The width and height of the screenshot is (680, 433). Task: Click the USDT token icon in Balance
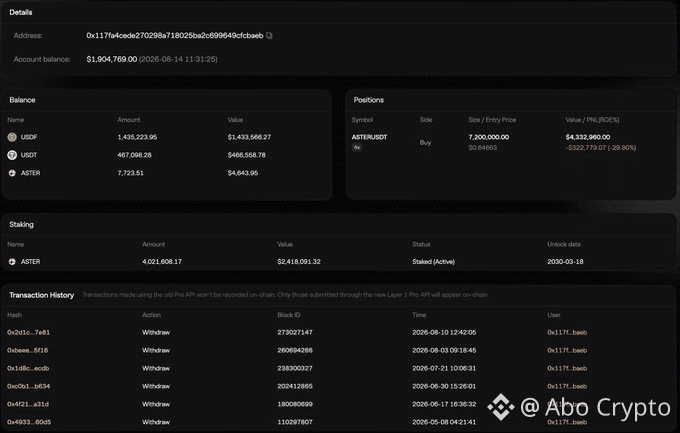[x=12, y=155]
